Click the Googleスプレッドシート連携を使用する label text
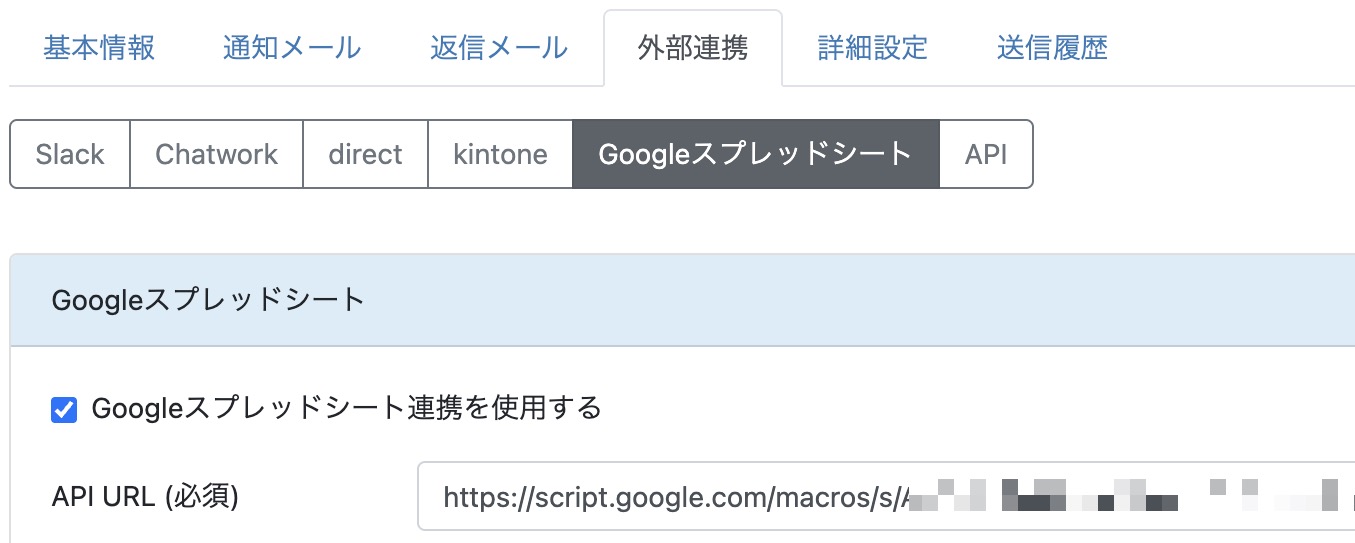 (346, 408)
